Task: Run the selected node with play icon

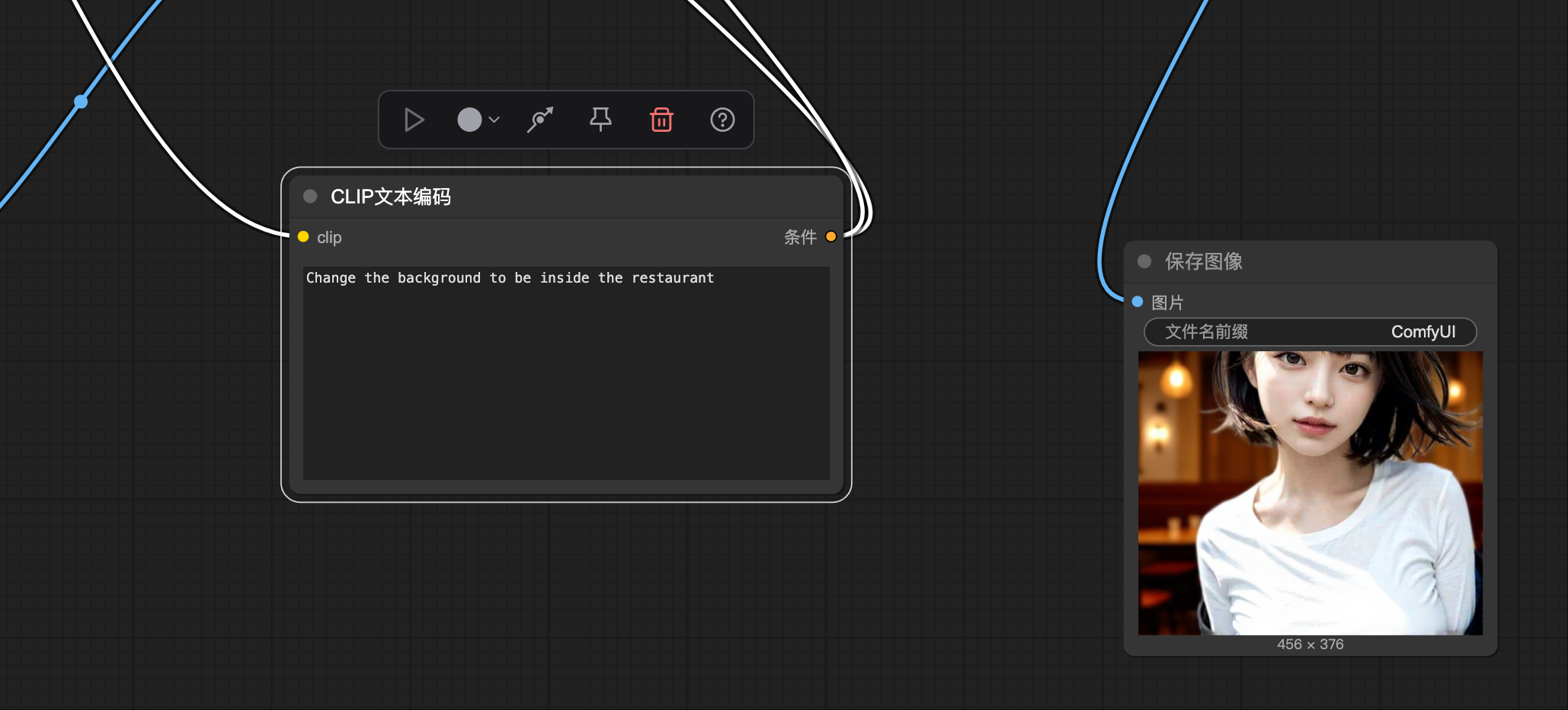Action: (x=414, y=120)
